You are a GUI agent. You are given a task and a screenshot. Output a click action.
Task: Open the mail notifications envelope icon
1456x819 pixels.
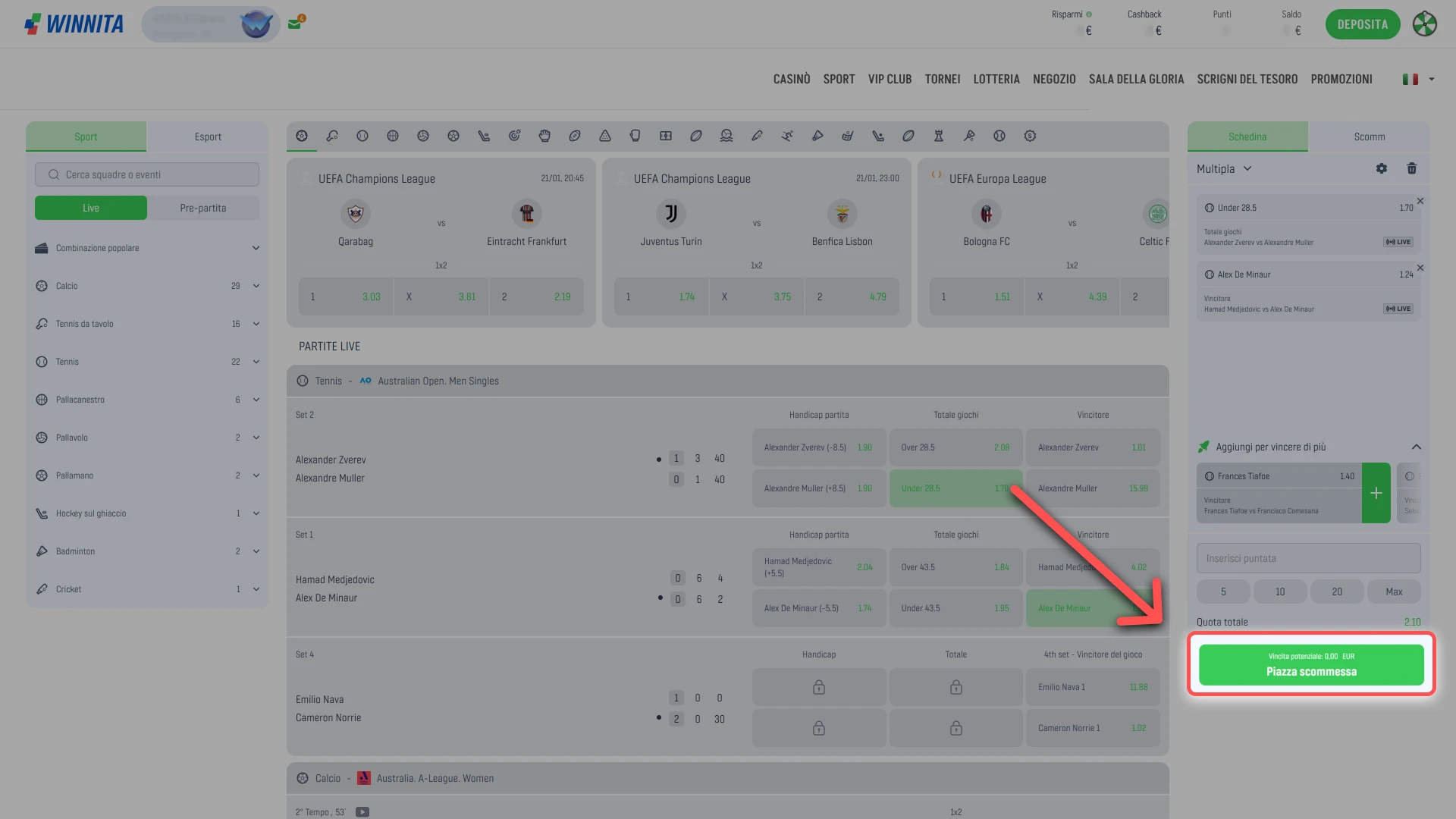click(295, 24)
